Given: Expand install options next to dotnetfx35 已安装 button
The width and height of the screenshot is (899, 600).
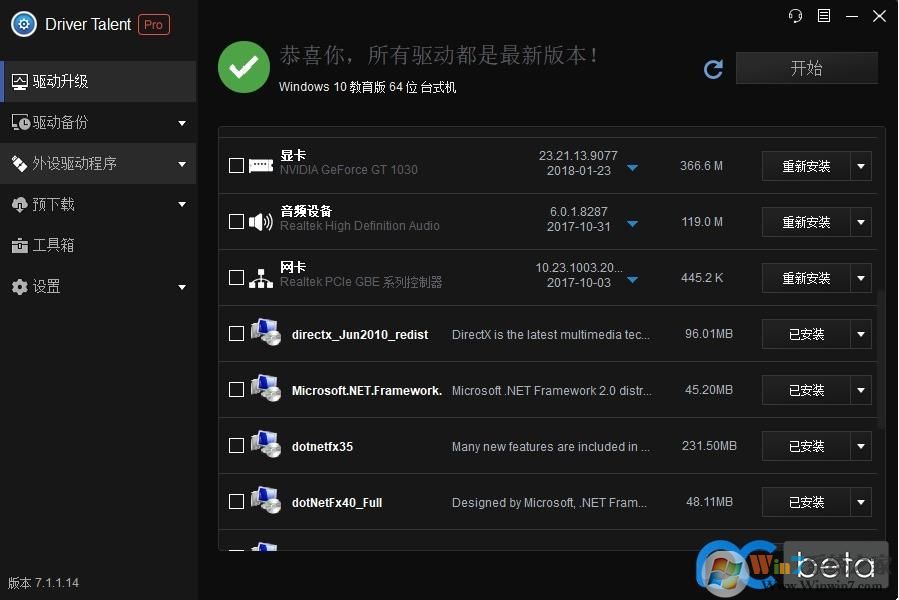Looking at the screenshot, I should 860,446.
